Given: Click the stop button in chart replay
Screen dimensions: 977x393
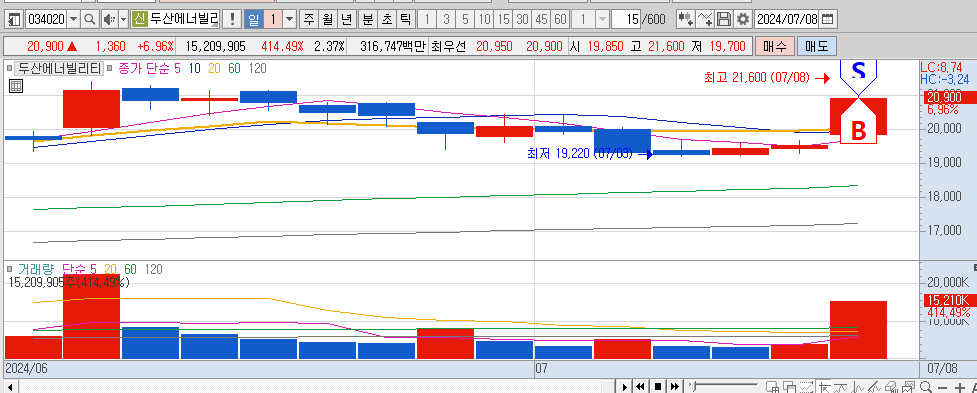Looking at the screenshot, I should point(658,387).
